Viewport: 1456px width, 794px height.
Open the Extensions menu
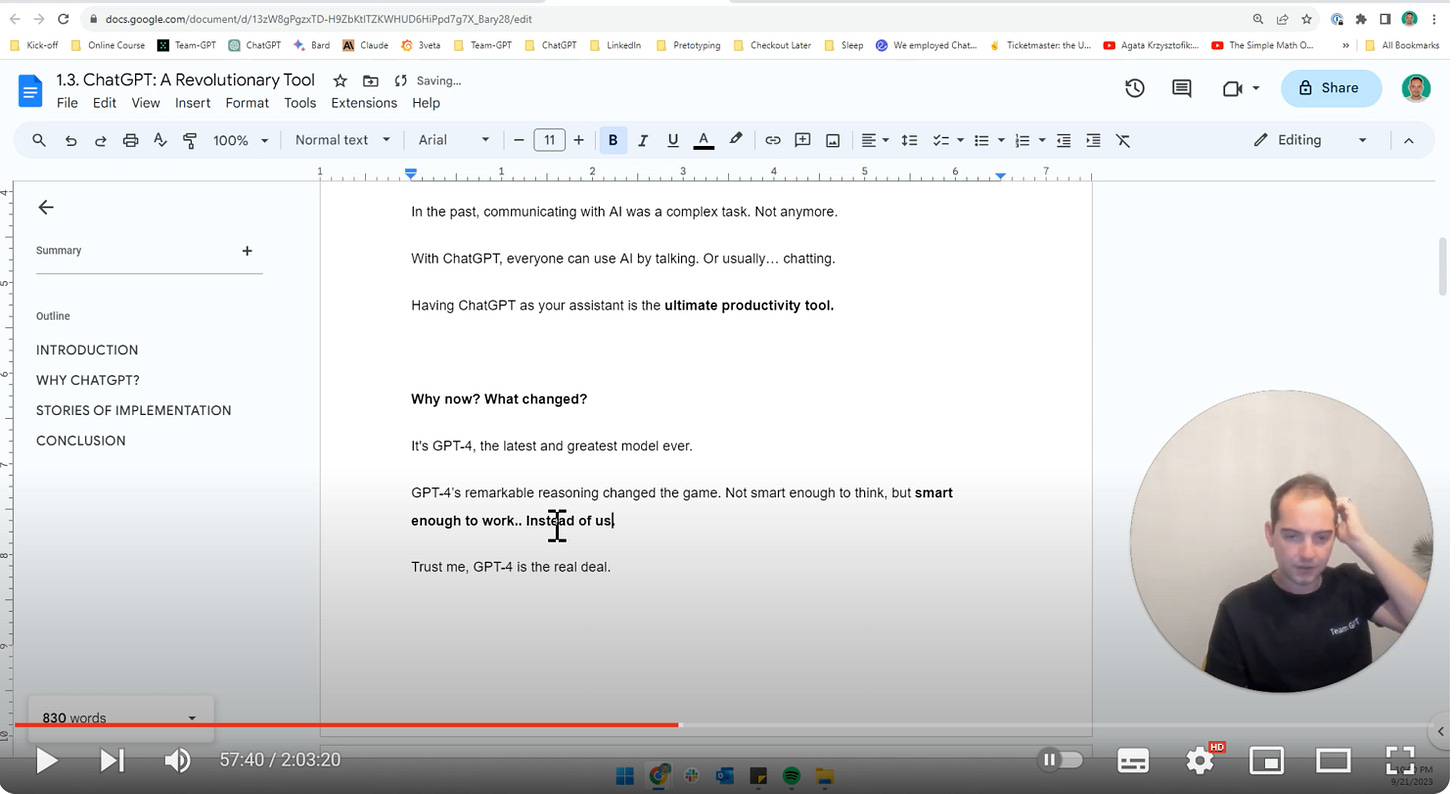(363, 102)
